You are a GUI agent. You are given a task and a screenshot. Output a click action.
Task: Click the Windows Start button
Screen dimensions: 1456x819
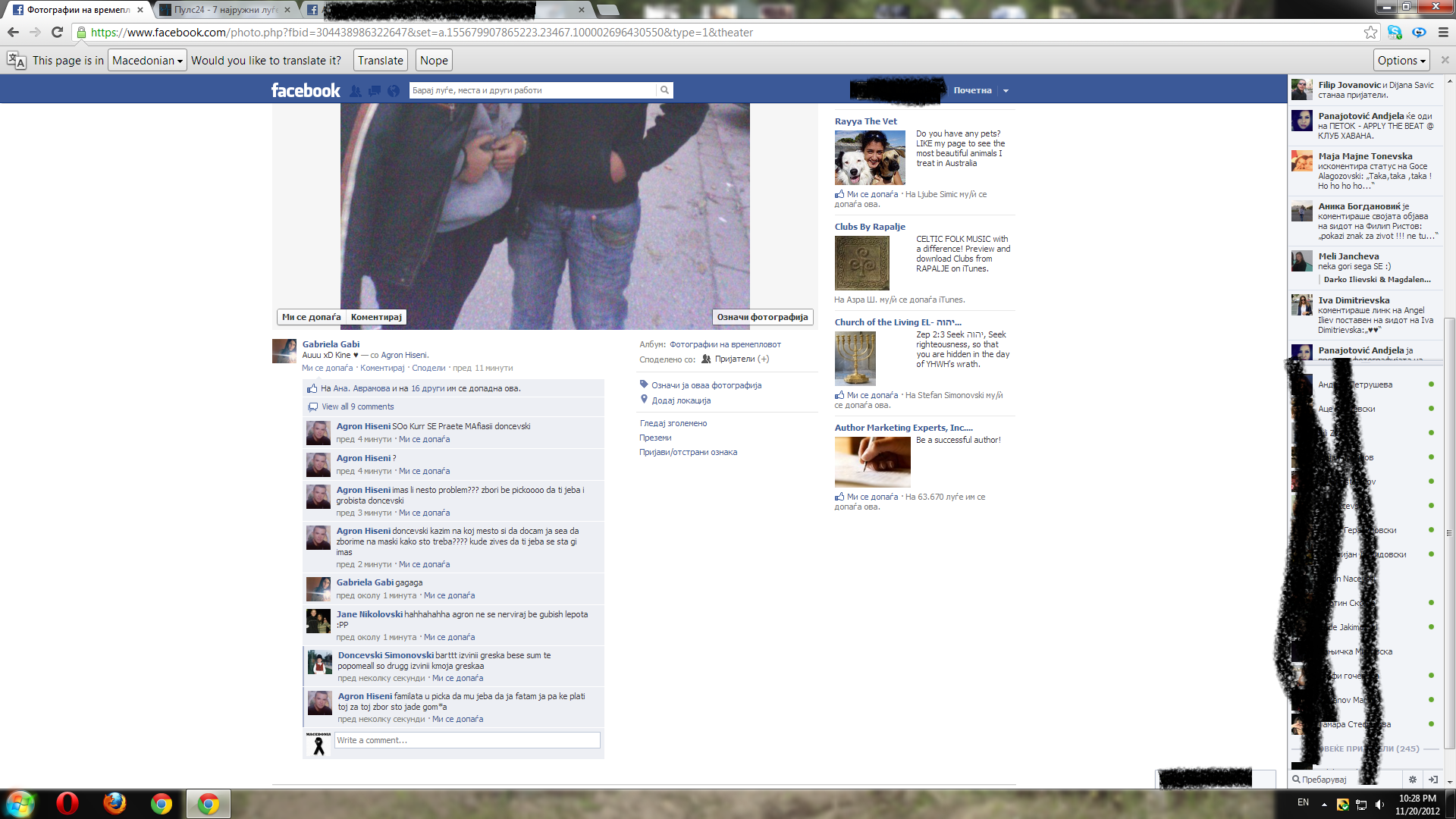20,804
